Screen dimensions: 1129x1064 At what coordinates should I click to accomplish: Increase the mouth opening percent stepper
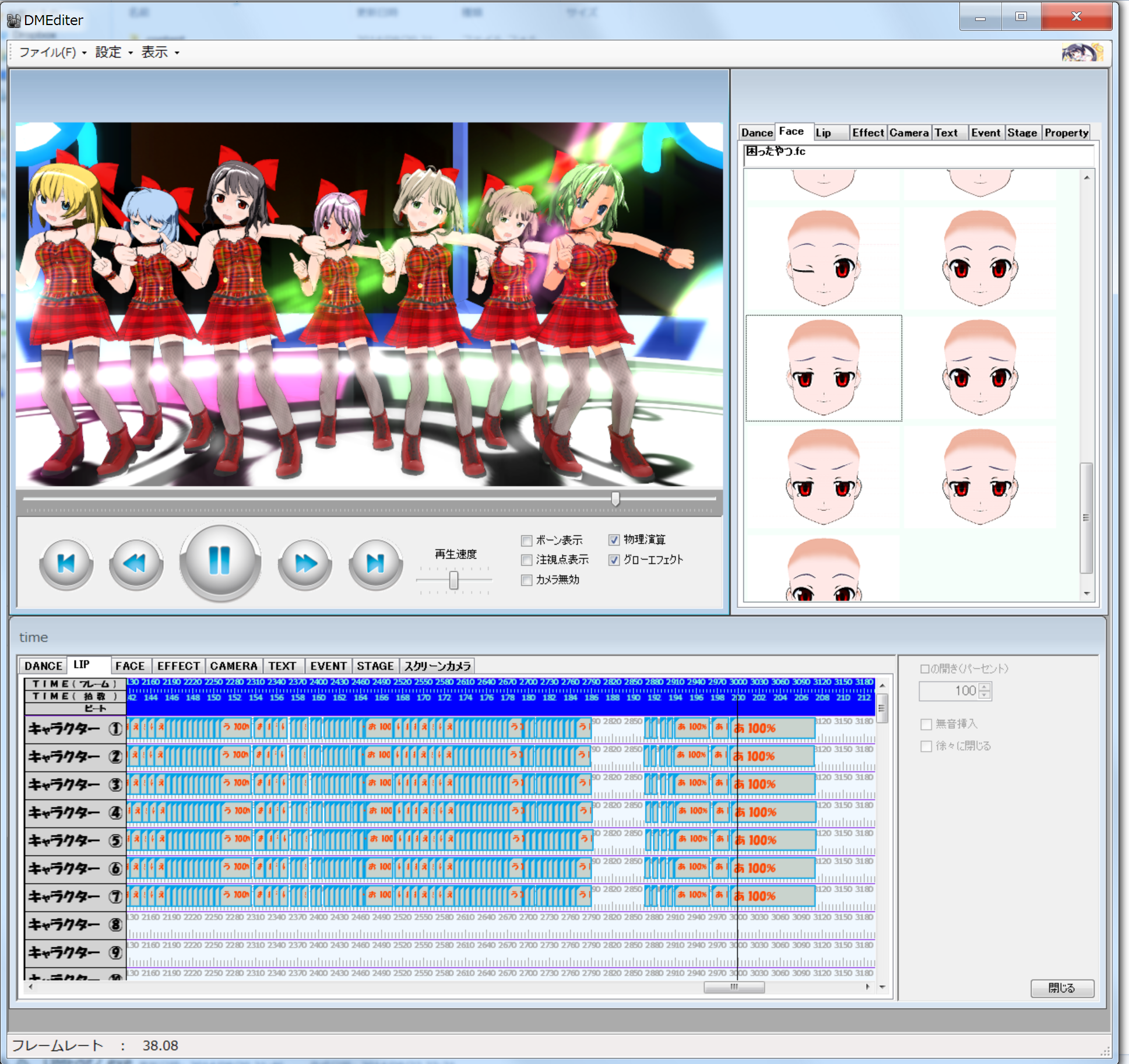(984, 687)
